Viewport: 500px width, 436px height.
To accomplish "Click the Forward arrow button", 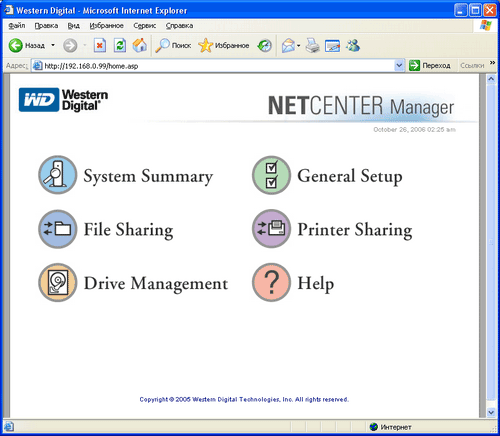I will coord(70,45).
